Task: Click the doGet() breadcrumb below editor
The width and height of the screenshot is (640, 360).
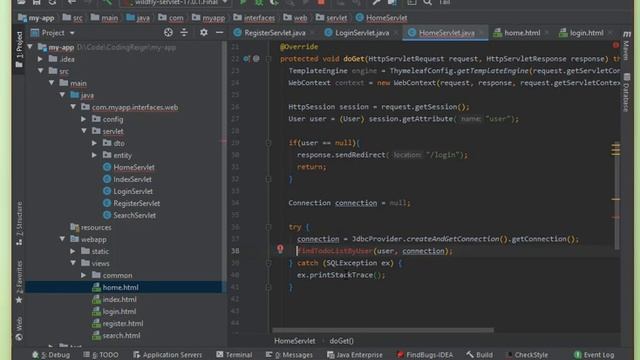Action: point(342,341)
